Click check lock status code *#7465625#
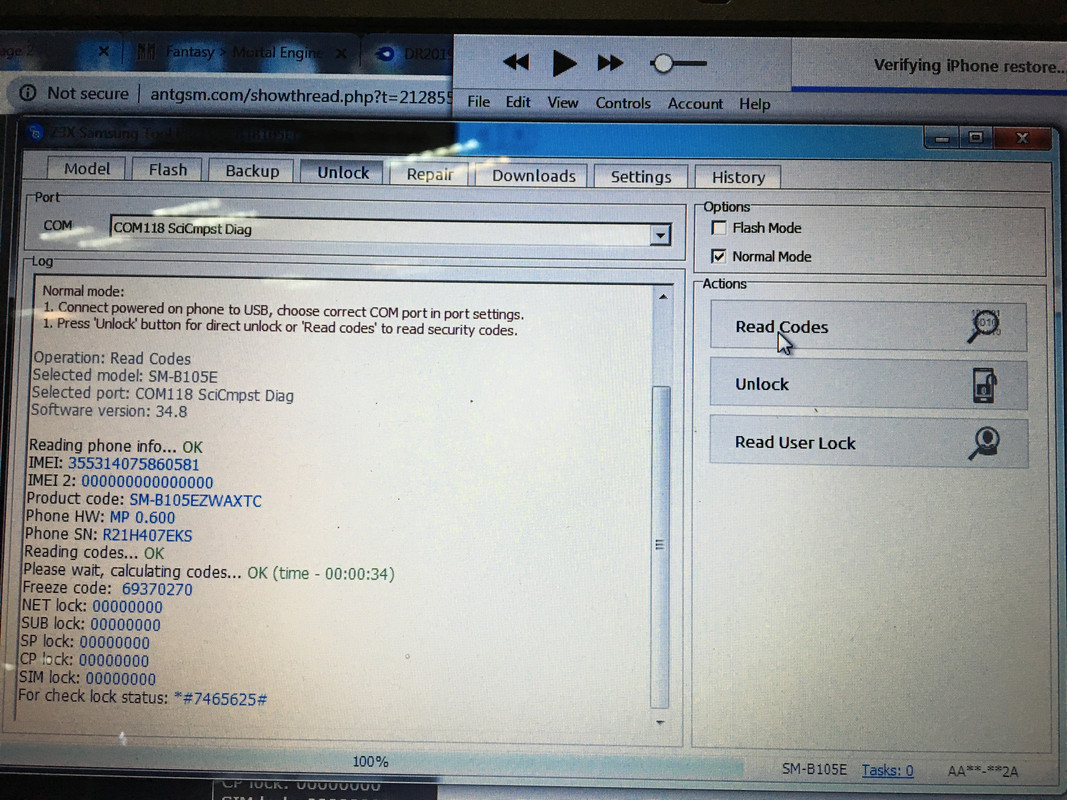The height and width of the screenshot is (800, 1067). (220, 699)
